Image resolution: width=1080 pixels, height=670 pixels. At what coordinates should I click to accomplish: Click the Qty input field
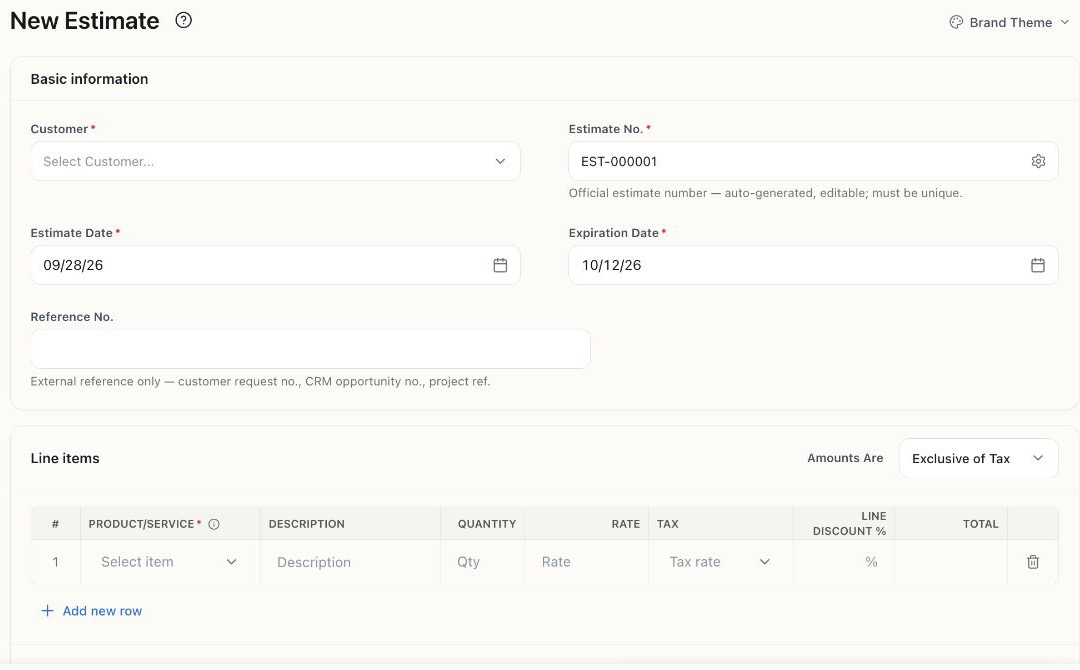(x=482, y=562)
